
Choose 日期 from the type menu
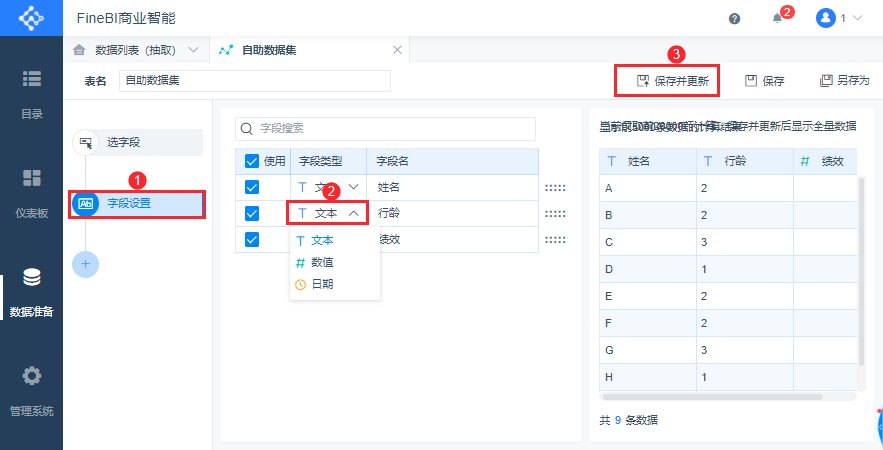pos(321,284)
